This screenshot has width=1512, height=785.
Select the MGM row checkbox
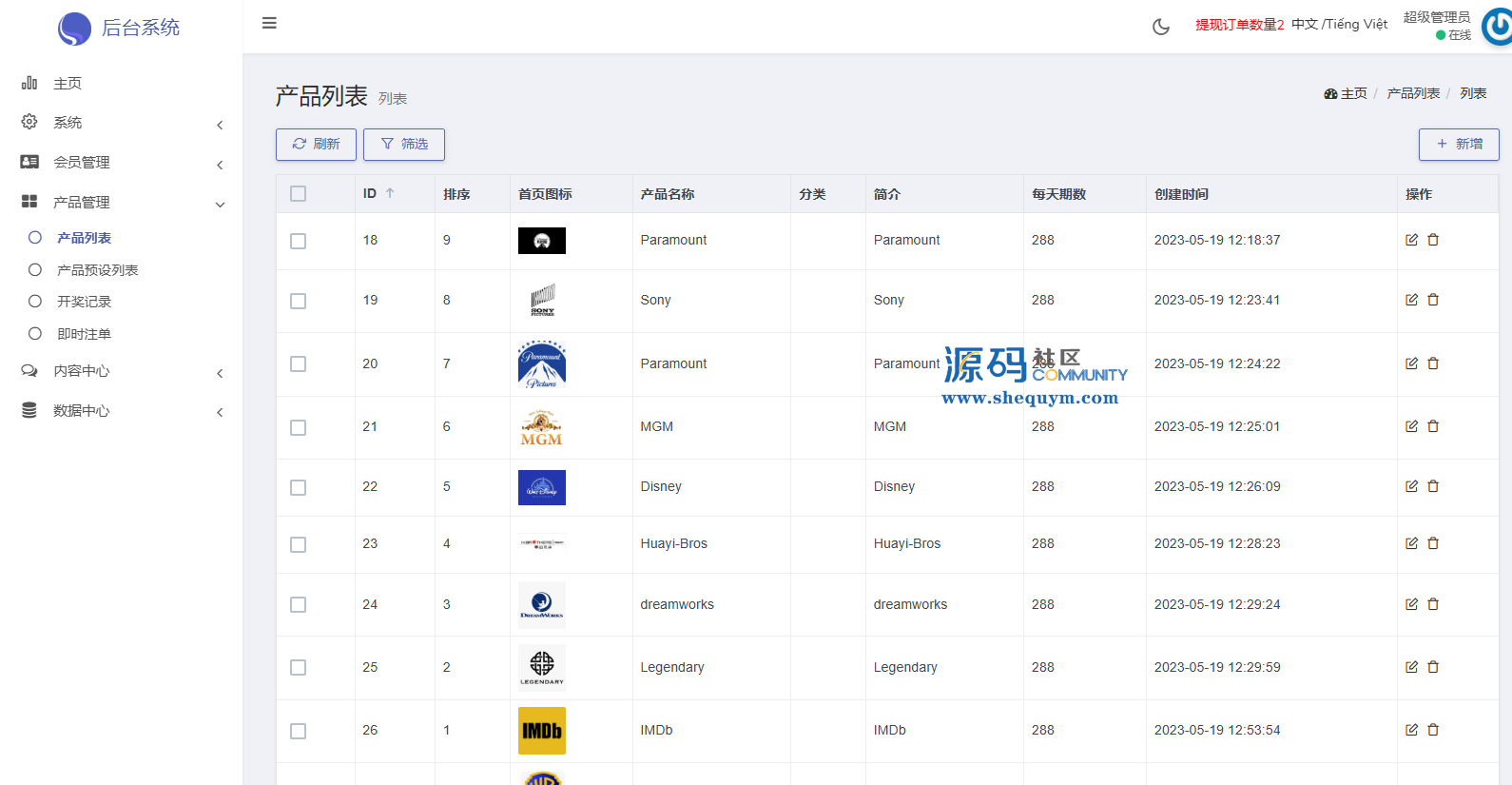tap(299, 428)
